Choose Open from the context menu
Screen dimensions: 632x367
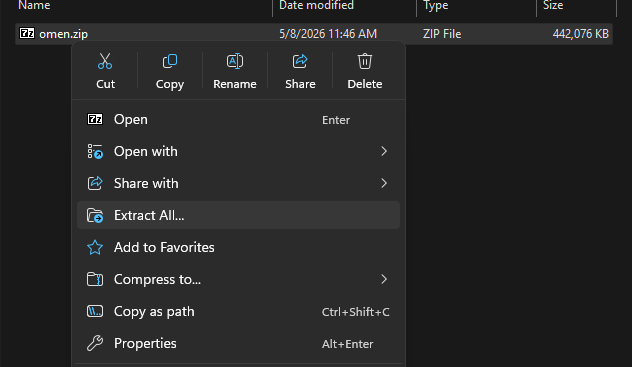pyautogui.click(x=238, y=120)
